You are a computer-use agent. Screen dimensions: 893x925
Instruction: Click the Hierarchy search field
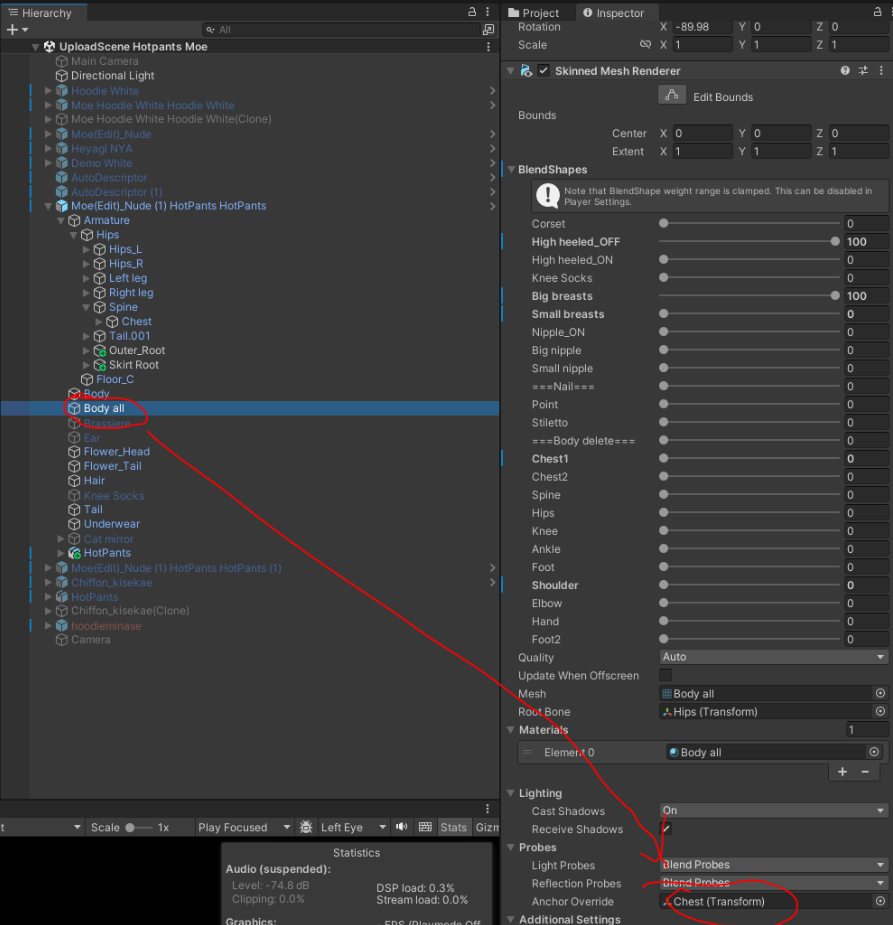341,29
